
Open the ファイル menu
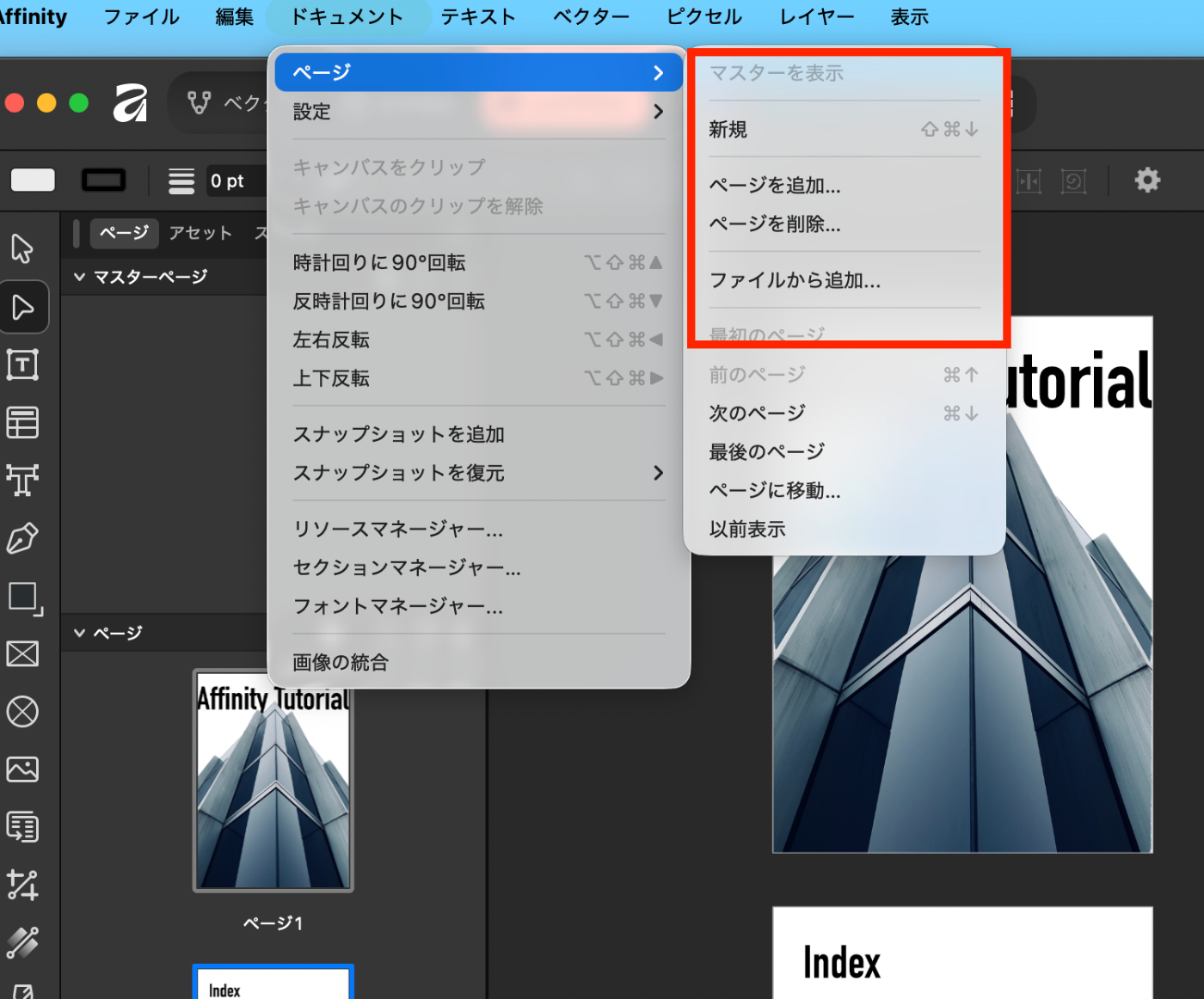point(142,17)
